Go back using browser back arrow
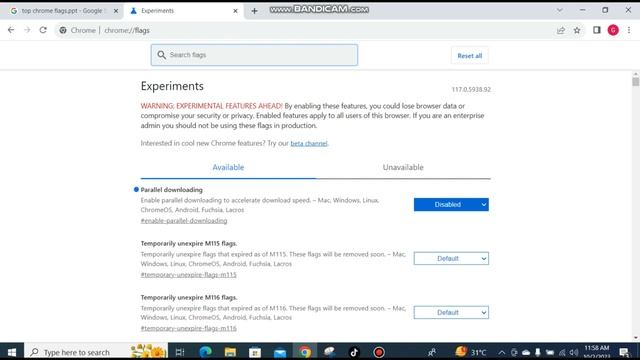The image size is (640, 360). [x=11, y=30]
